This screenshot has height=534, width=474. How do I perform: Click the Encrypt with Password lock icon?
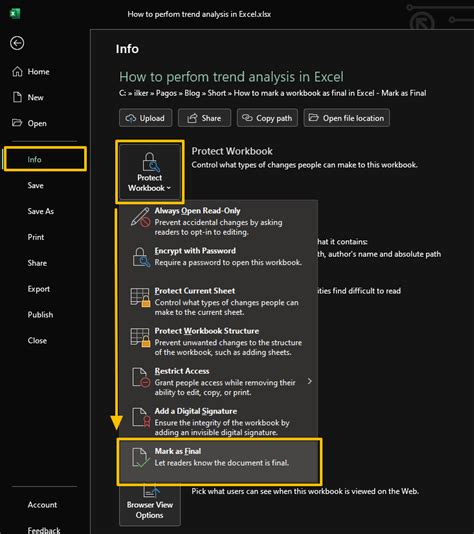(x=141, y=257)
